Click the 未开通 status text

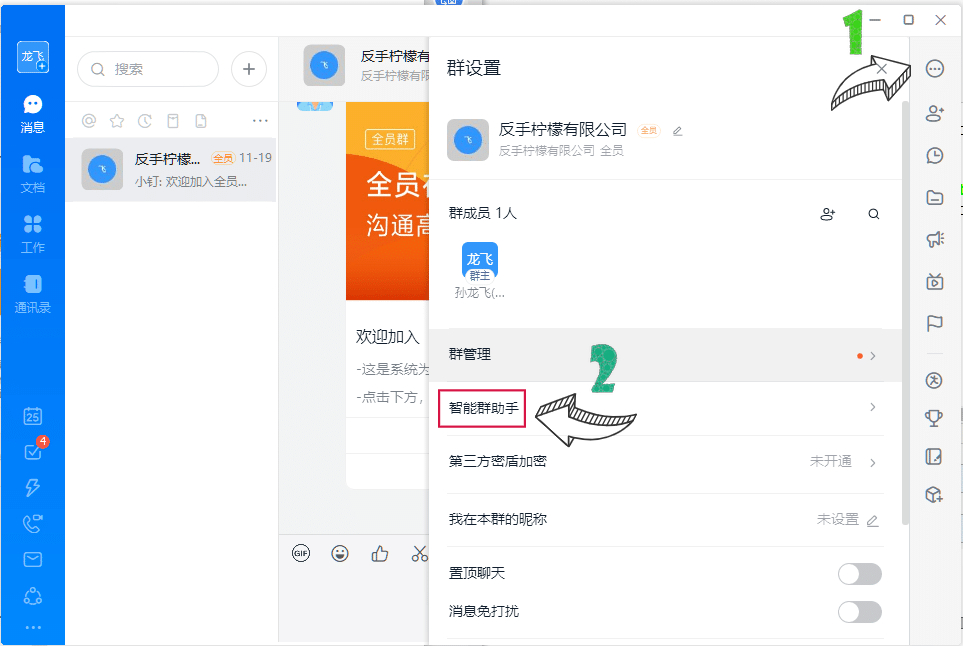click(x=830, y=461)
